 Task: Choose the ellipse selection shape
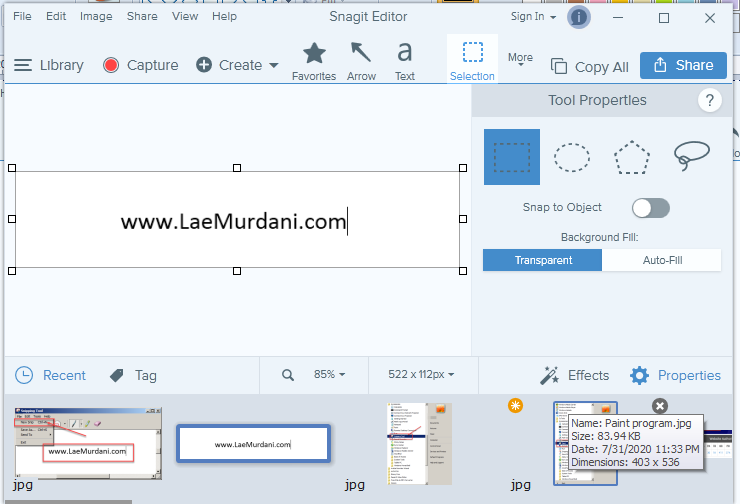pyautogui.click(x=572, y=157)
